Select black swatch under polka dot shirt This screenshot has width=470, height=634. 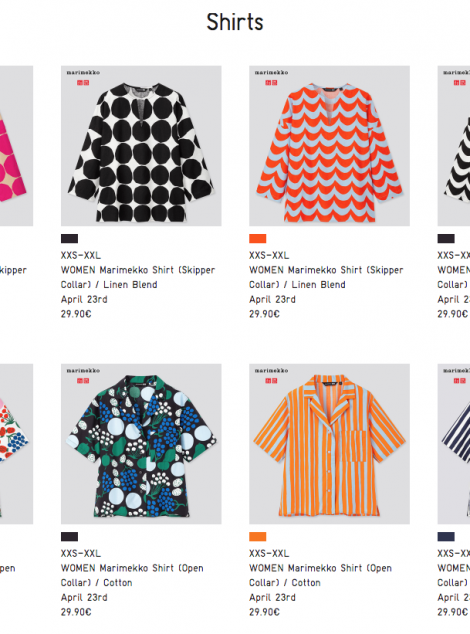[70, 239]
